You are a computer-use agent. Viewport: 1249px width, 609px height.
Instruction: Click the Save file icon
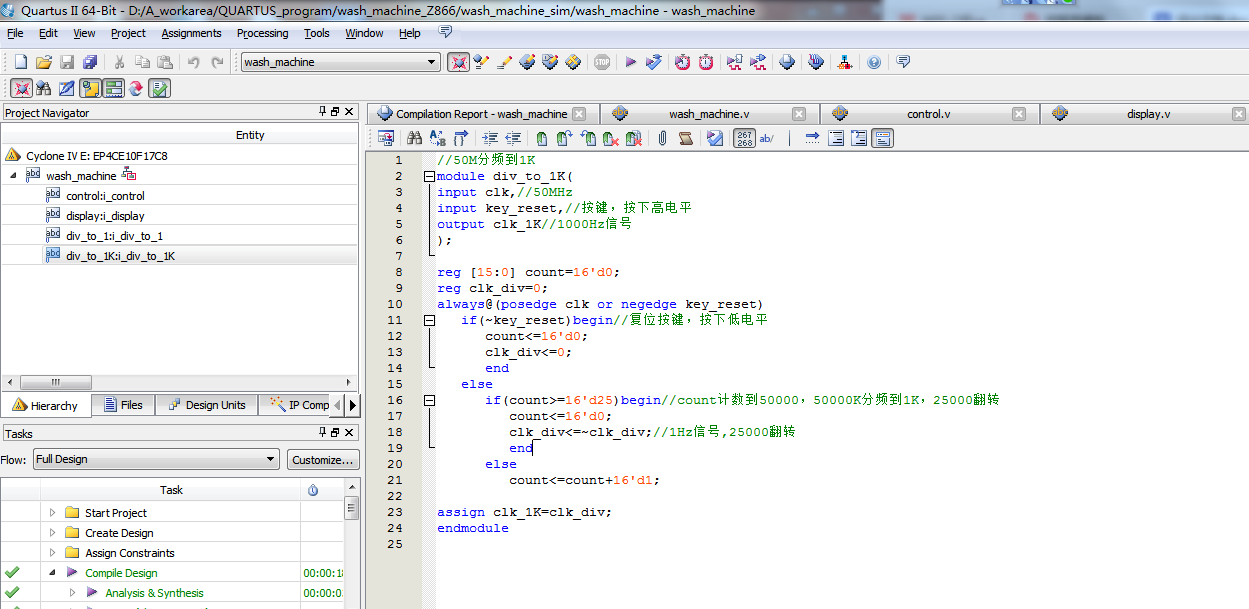pyautogui.click(x=67, y=62)
